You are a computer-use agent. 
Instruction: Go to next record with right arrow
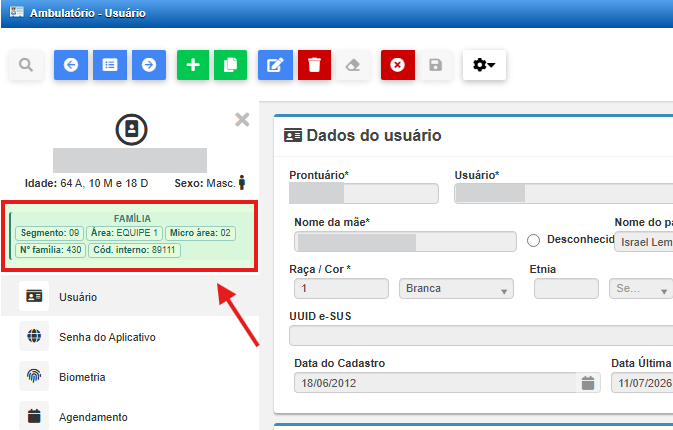(149, 65)
